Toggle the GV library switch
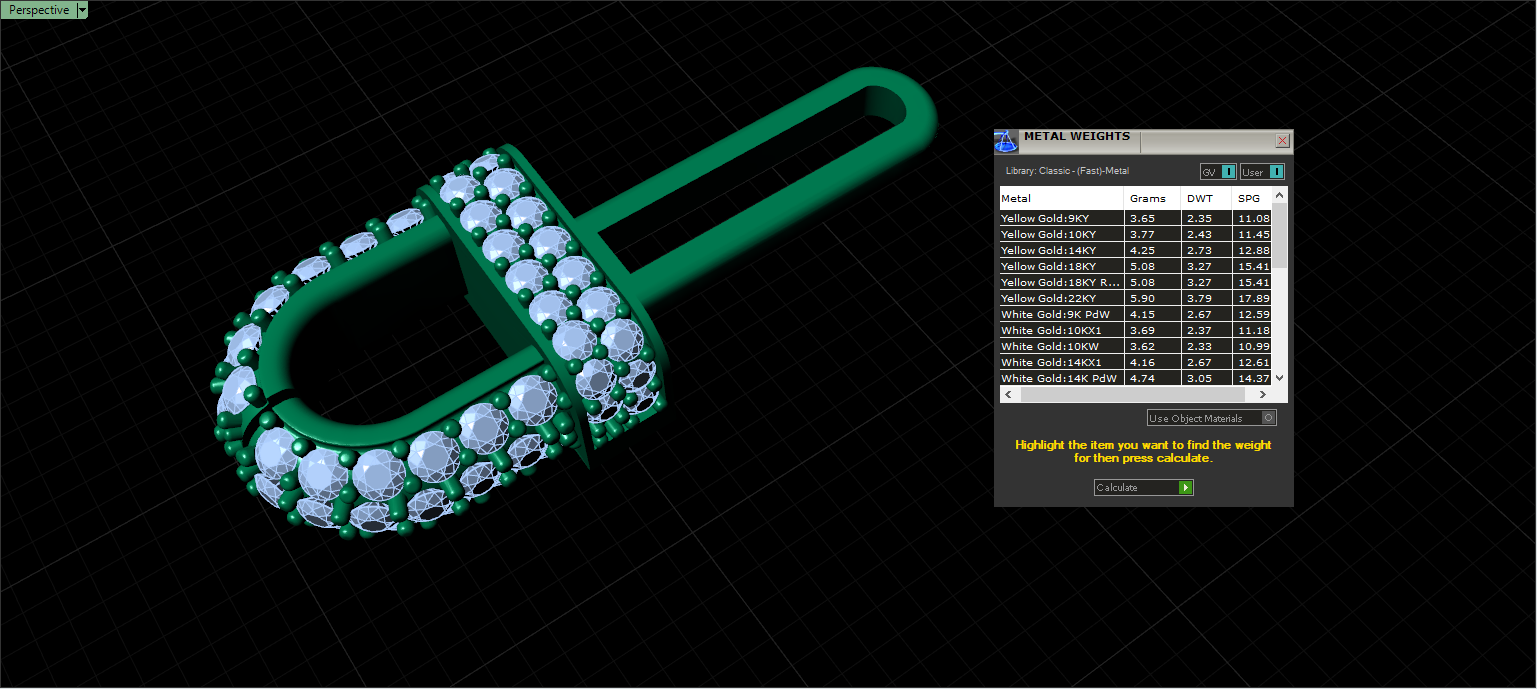Image resolution: width=1537 pixels, height=689 pixels. click(1219, 172)
